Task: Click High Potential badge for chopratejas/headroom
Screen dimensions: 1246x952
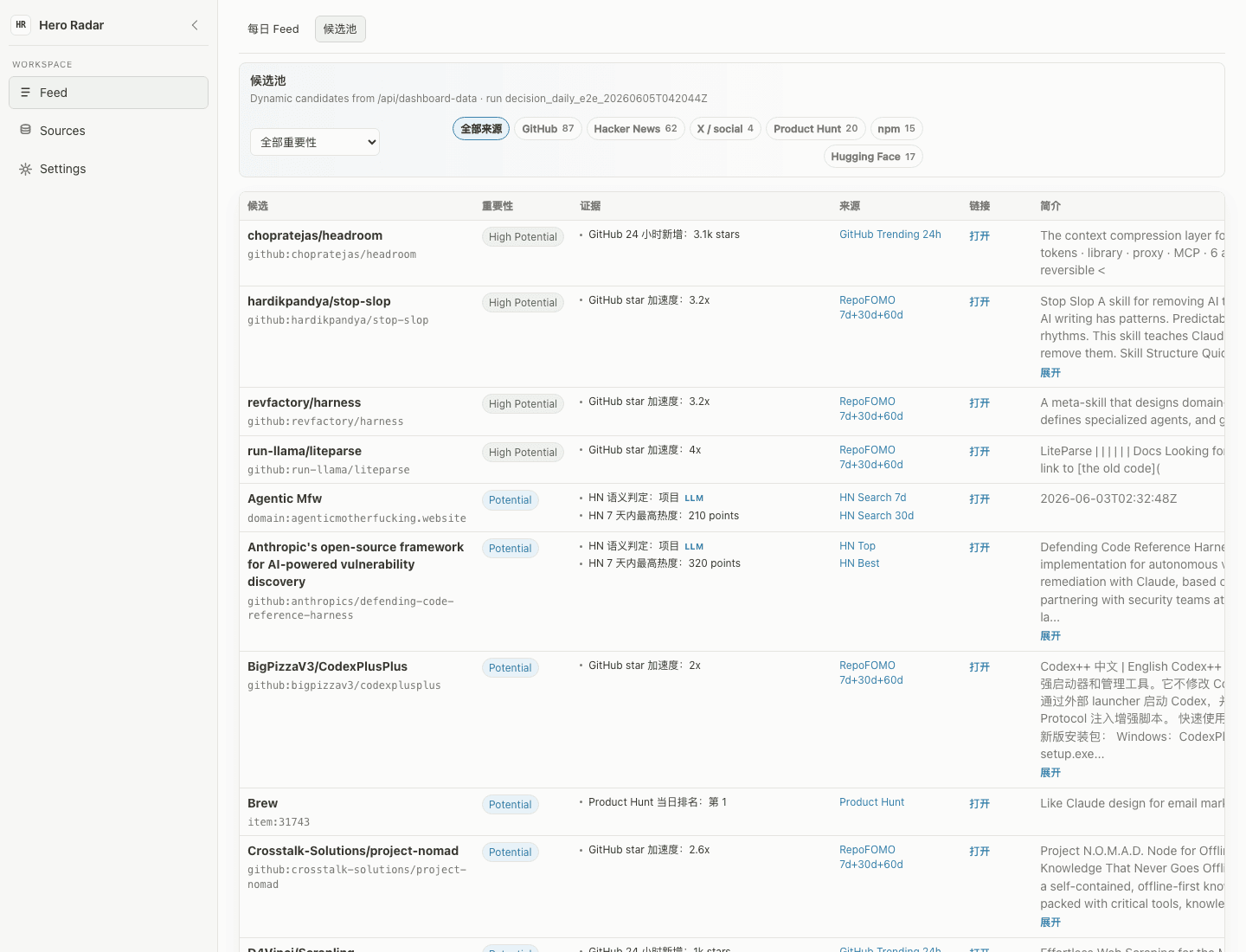Action: click(x=523, y=236)
